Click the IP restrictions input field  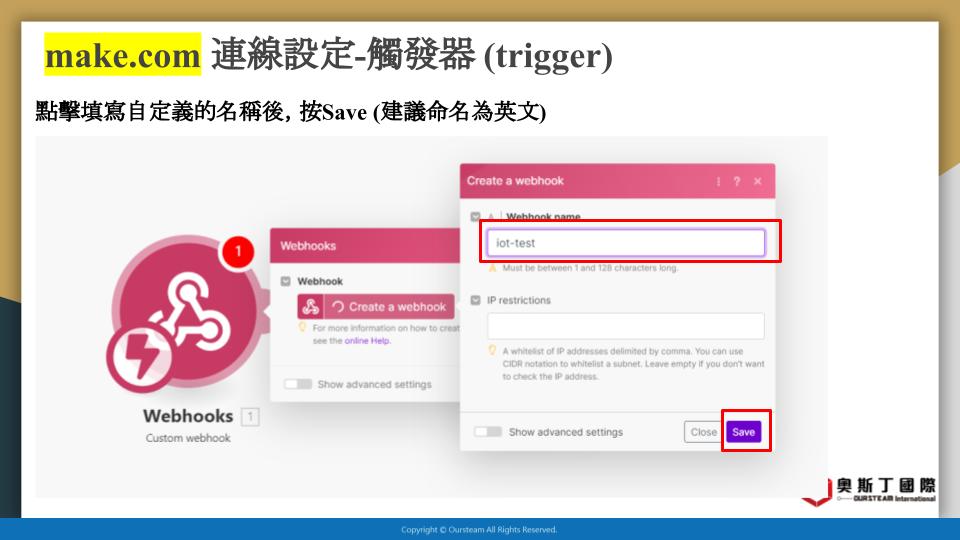tap(626, 326)
